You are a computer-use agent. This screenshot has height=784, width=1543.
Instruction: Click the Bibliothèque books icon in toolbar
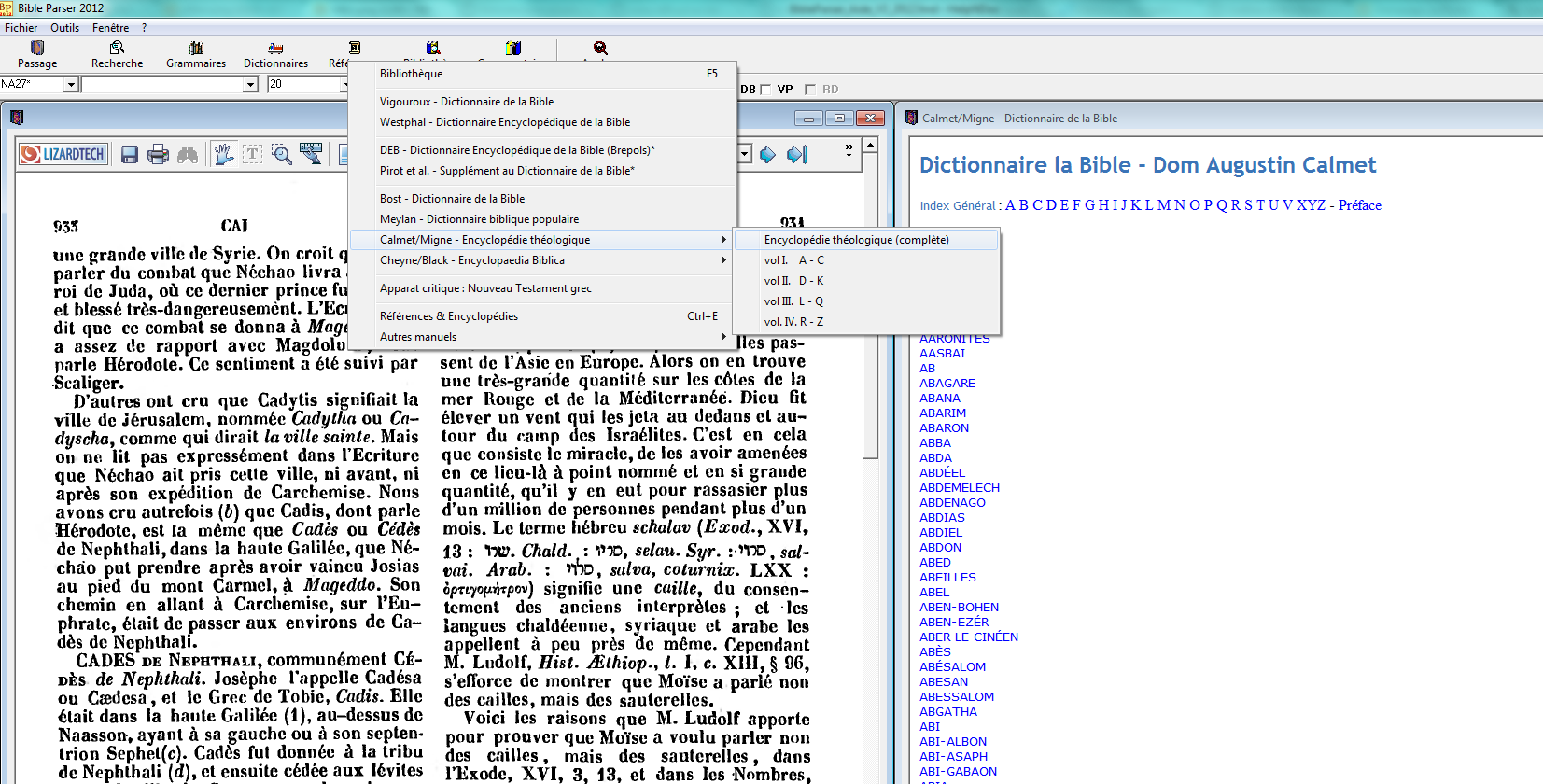click(433, 48)
